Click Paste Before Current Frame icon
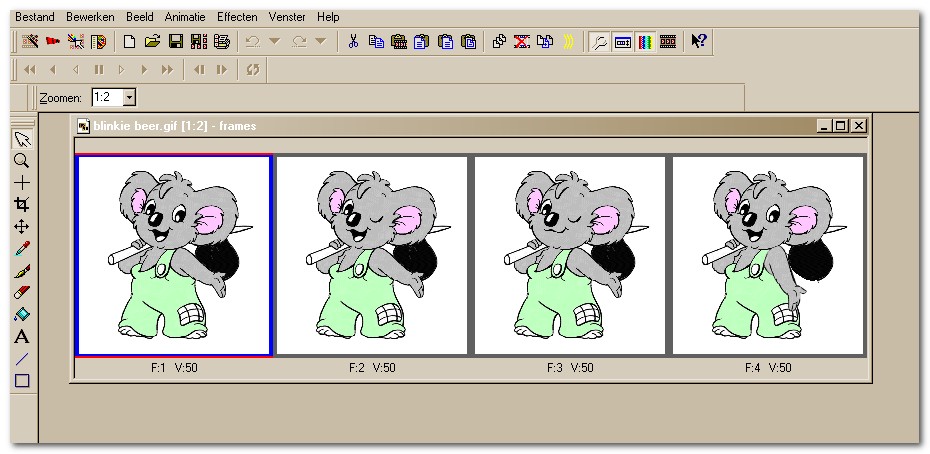Screen dimensions: 930x454 422,42
